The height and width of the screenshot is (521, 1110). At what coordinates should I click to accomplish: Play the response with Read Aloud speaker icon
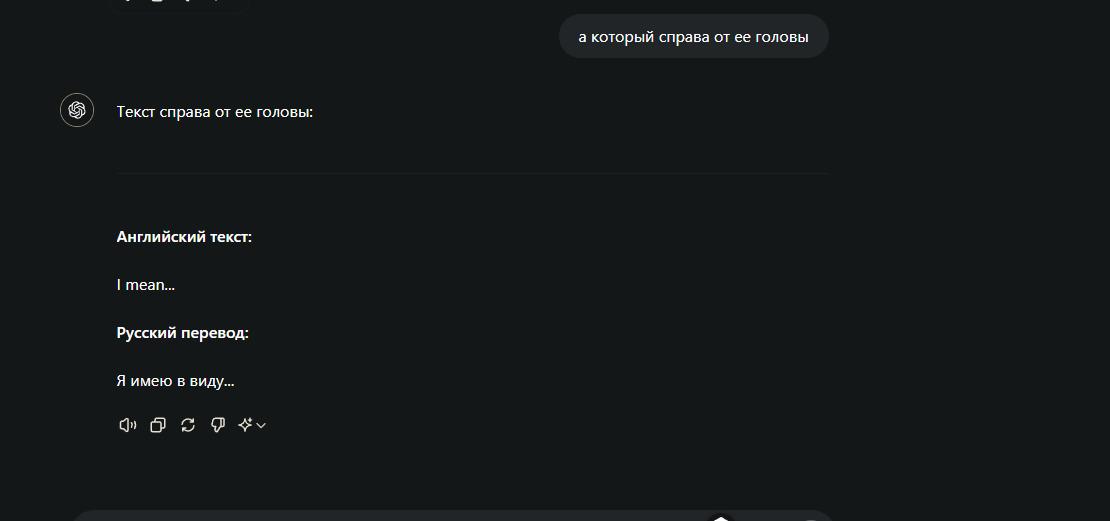tap(127, 425)
